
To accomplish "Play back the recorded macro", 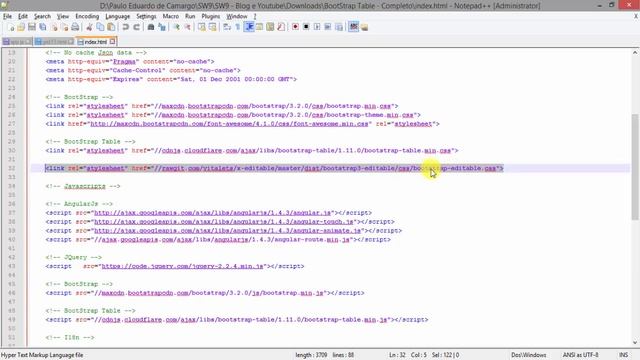I will [x=317, y=27].
